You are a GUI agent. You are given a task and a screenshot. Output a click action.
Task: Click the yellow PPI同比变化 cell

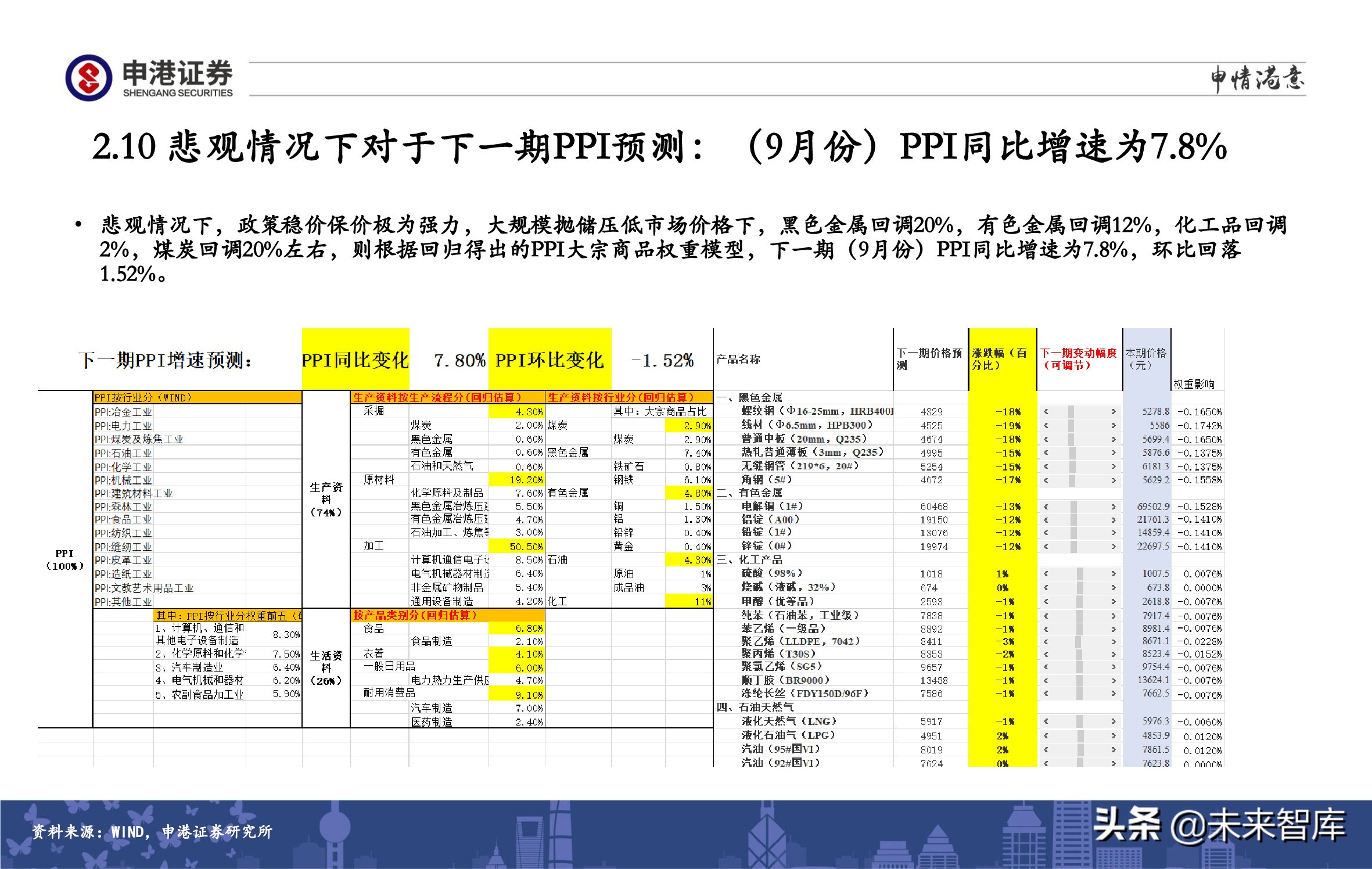355,360
